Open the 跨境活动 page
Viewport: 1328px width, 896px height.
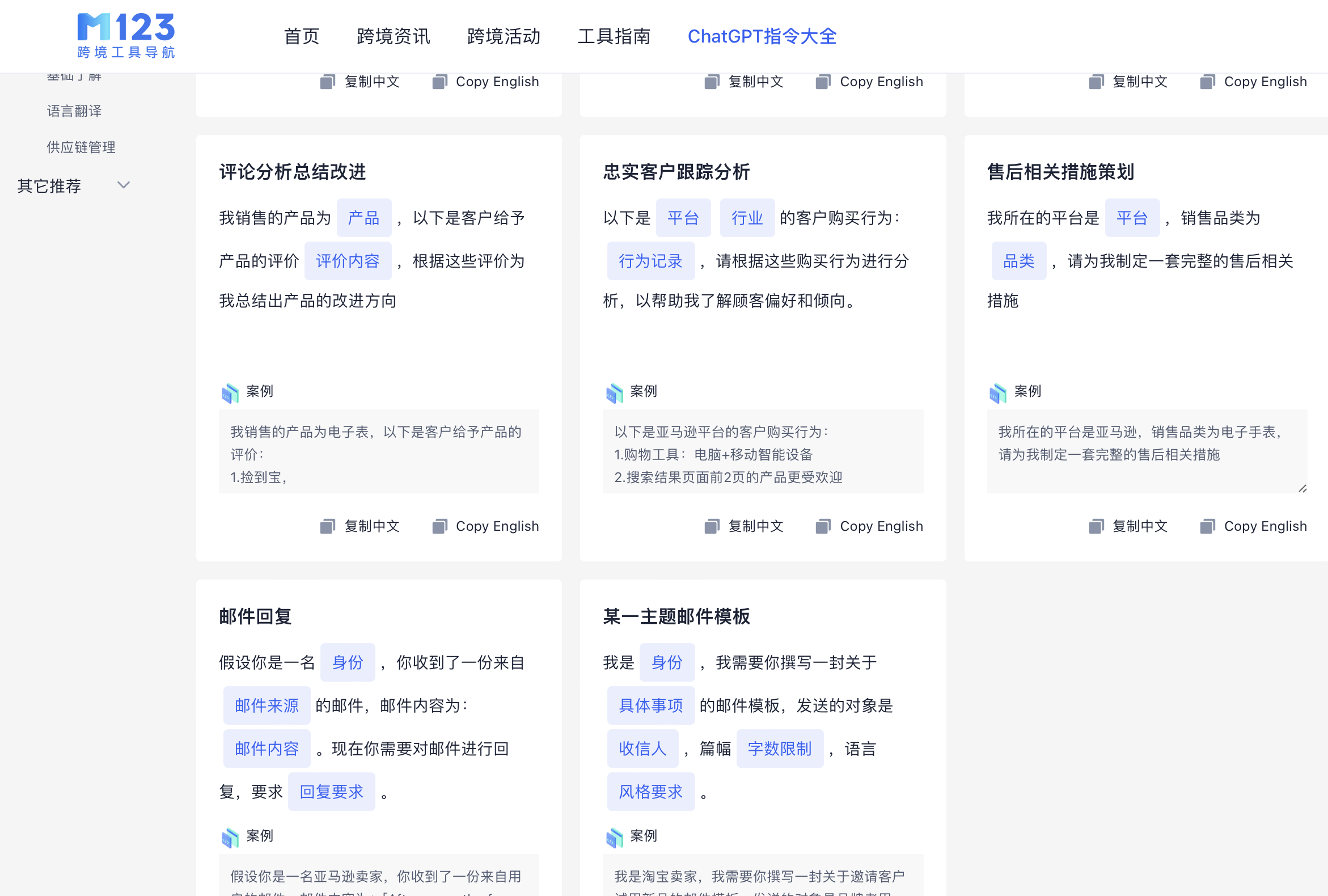pos(502,36)
